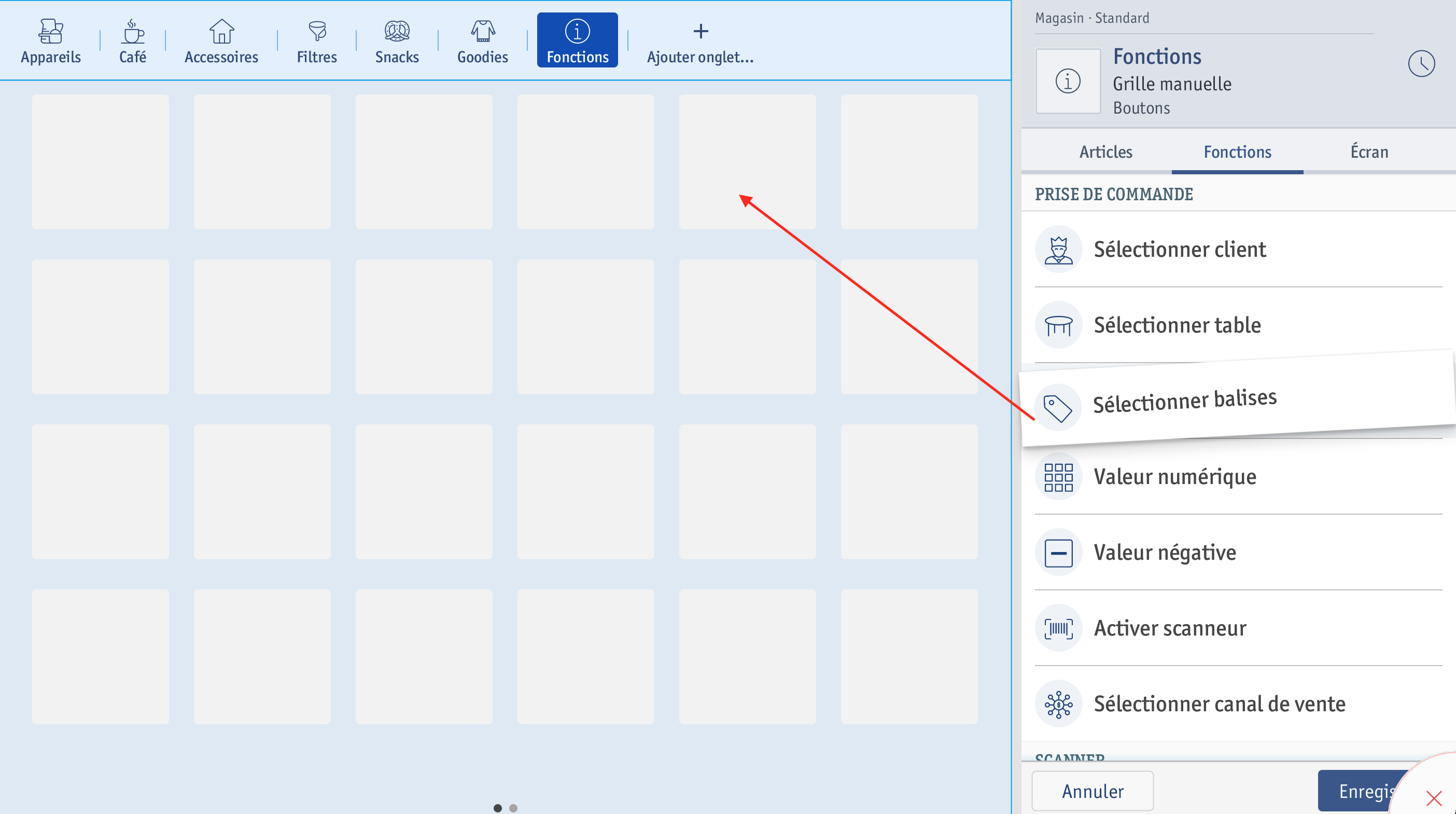
Task: Switch to Articles panel tab
Action: tap(1105, 151)
